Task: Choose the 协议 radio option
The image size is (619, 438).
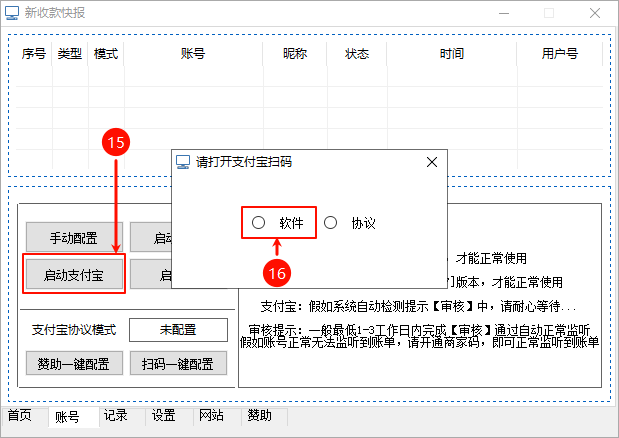Action: 331,223
